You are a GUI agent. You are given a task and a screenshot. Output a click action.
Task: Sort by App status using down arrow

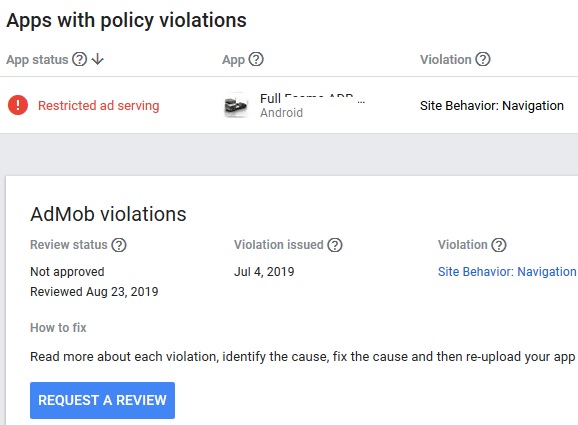[x=98, y=59]
